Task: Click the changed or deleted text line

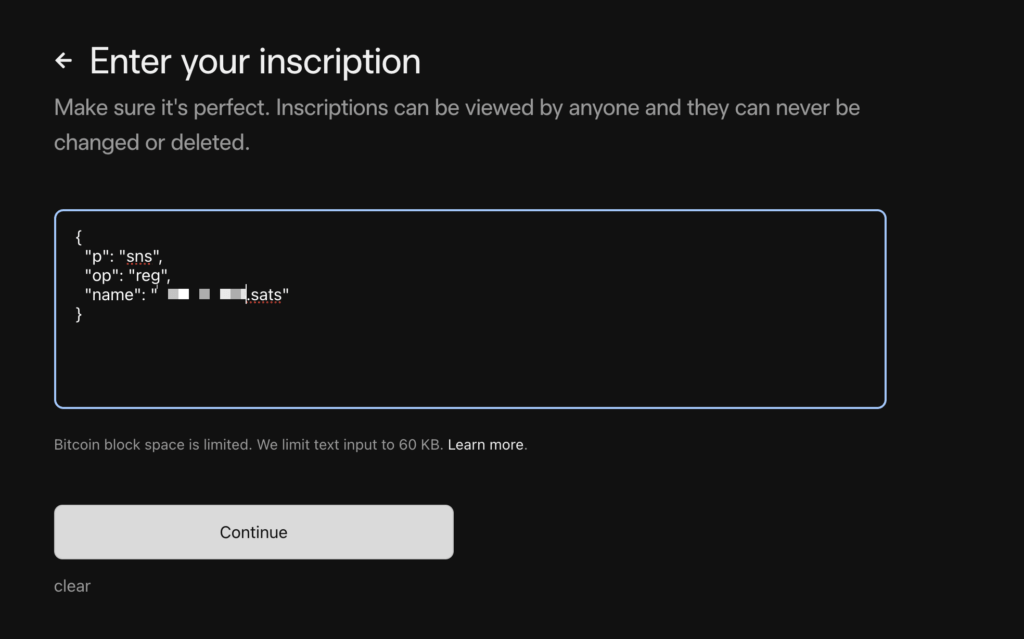Action: (x=152, y=142)
